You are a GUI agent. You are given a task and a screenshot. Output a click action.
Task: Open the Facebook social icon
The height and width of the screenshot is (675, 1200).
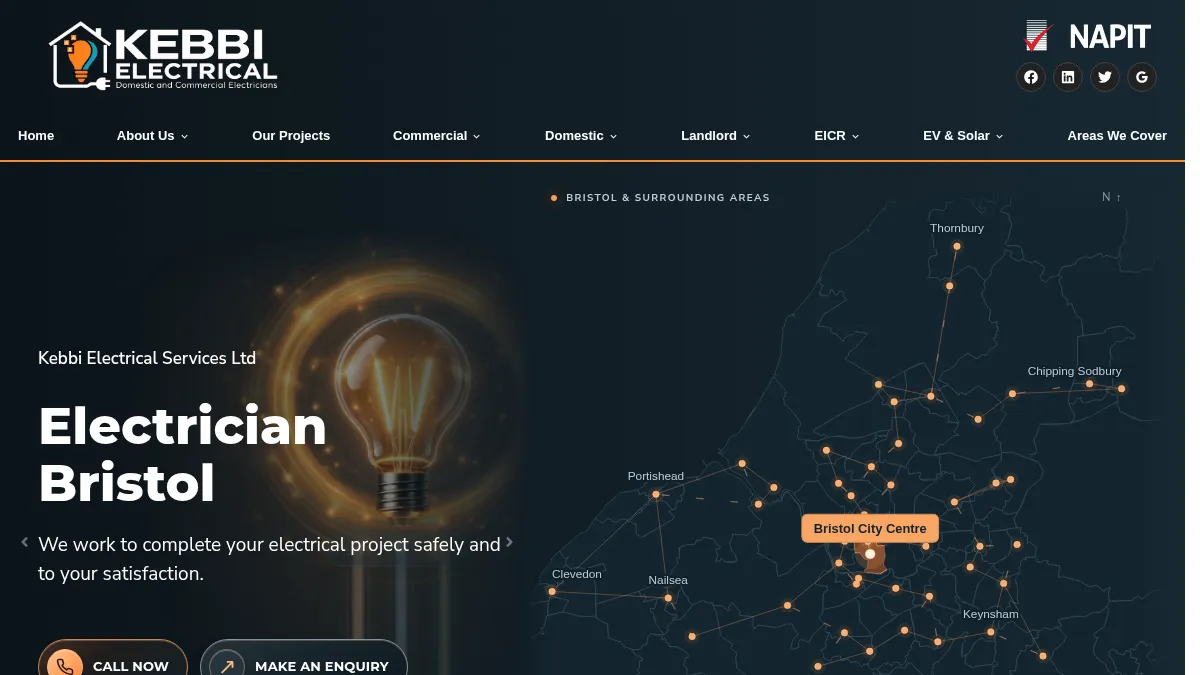[x=1031, y=77]
